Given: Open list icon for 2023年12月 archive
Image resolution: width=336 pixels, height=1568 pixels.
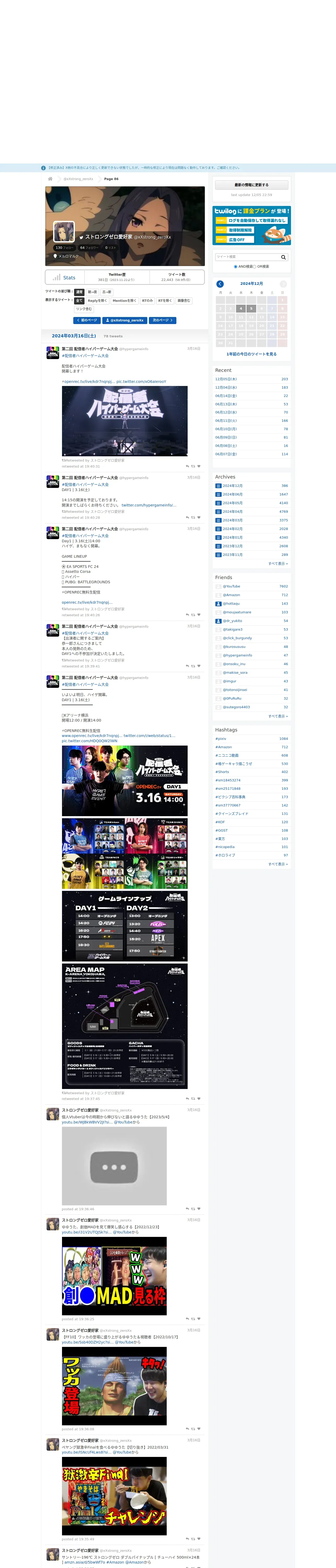Looking at the screenshot, I should [218, 546].
